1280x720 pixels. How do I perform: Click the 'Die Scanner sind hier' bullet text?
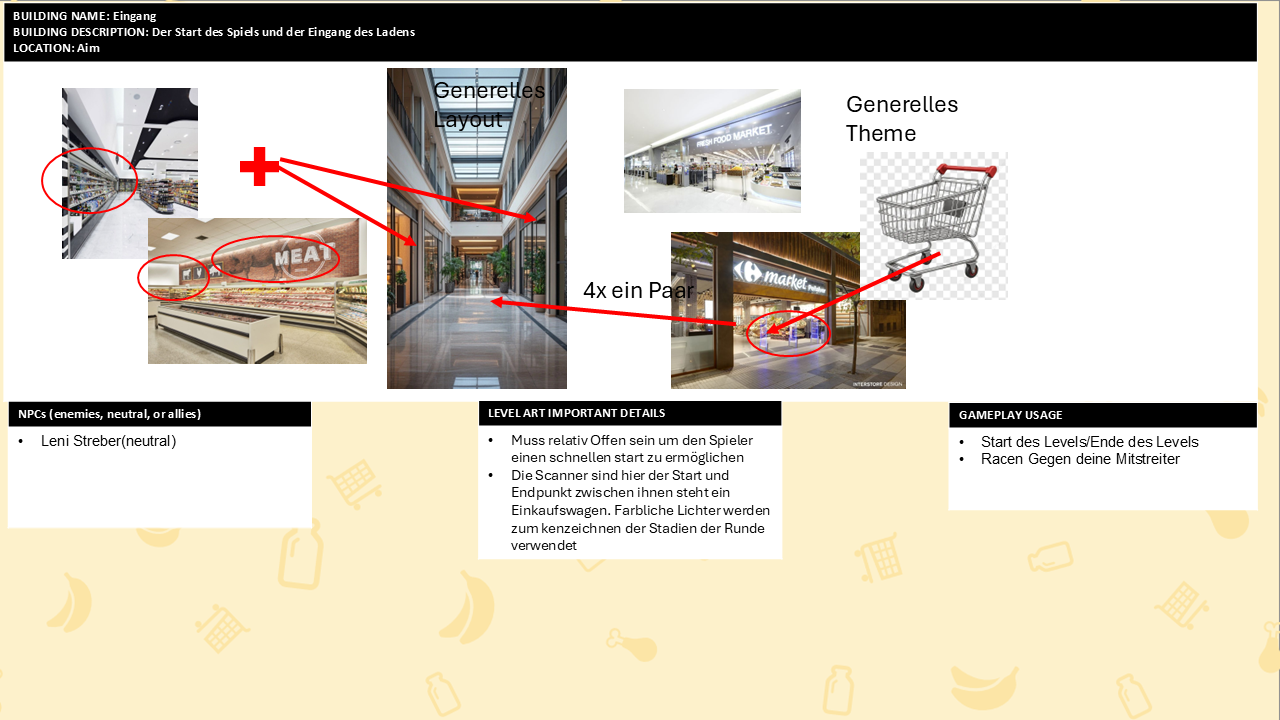click(x=640, y=510)
